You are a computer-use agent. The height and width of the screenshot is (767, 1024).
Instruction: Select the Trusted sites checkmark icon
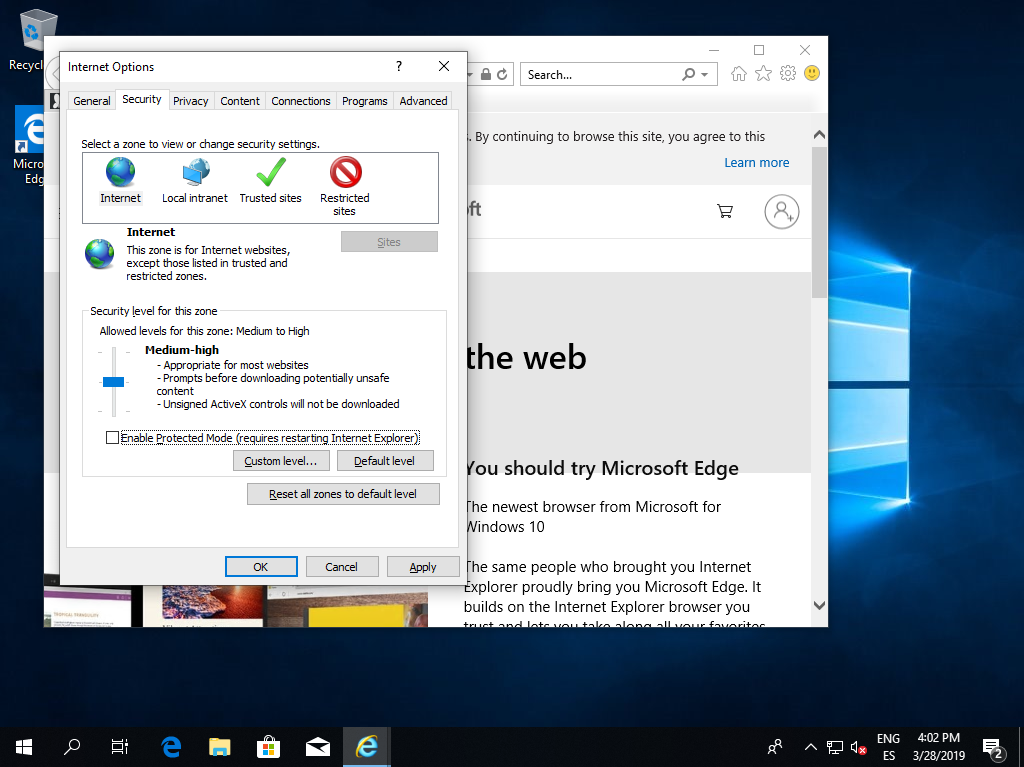[270, 172]
